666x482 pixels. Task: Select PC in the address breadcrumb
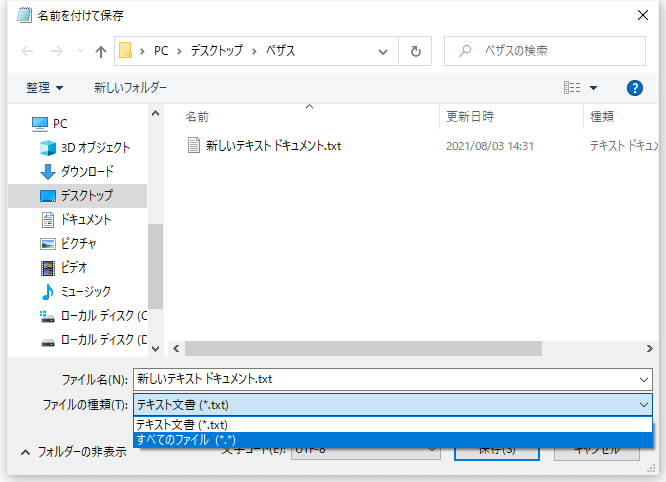(x=161, y=51)
